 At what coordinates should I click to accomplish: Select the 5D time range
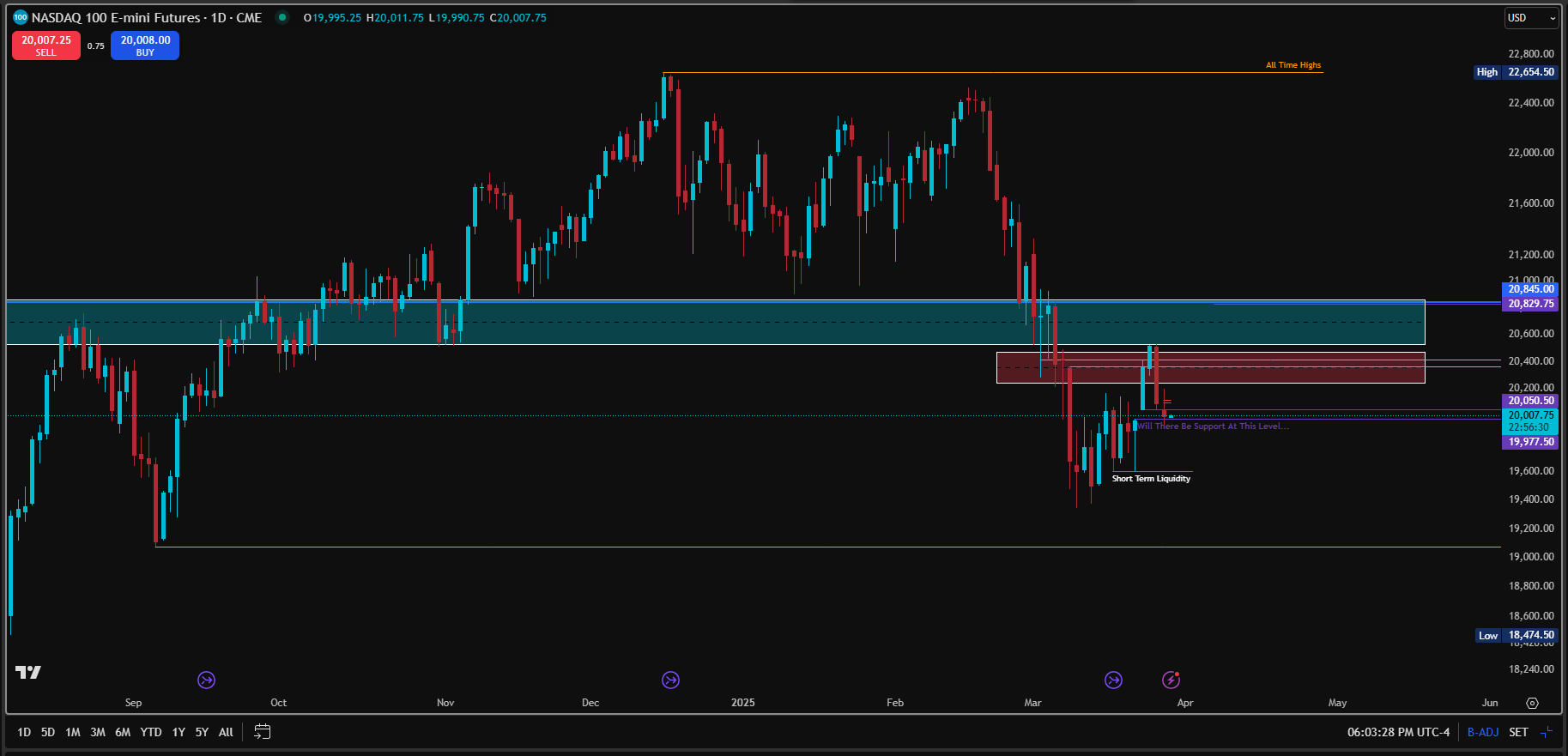click(x=48, y=732)
